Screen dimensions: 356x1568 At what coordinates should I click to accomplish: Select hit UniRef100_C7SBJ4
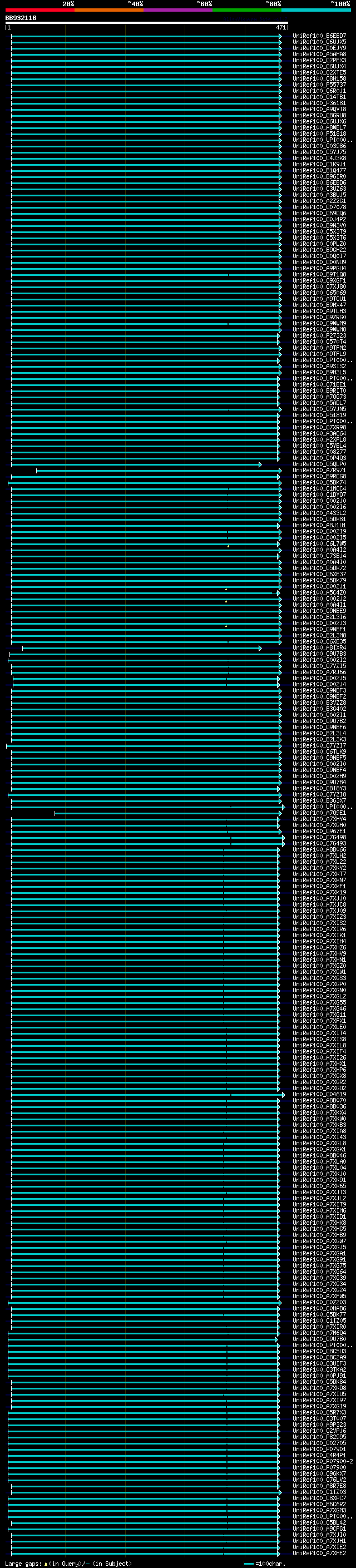[x=319, y=556]
